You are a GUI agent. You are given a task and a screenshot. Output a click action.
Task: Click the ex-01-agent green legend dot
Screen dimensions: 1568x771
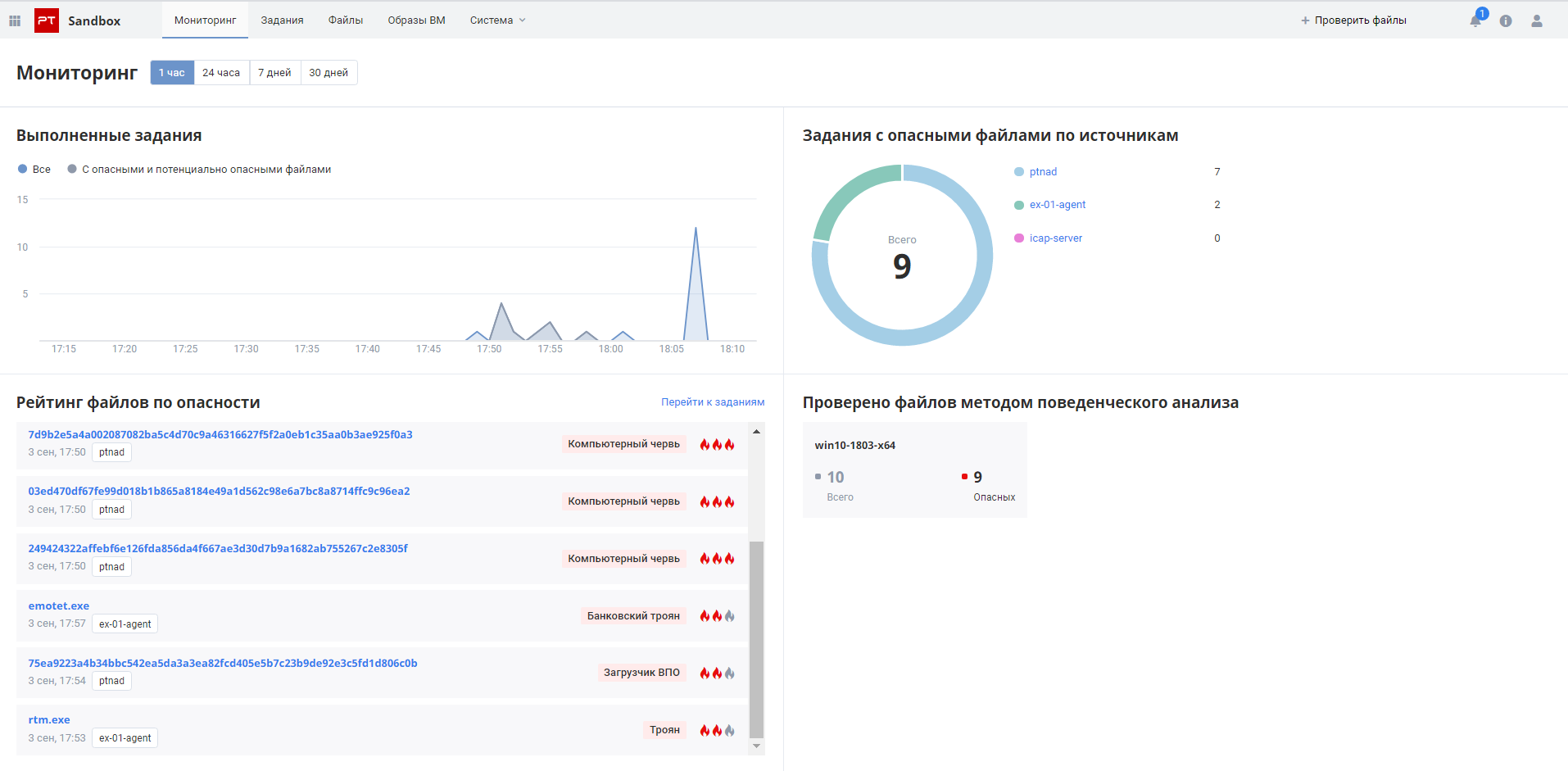(x=1019, y=205)
